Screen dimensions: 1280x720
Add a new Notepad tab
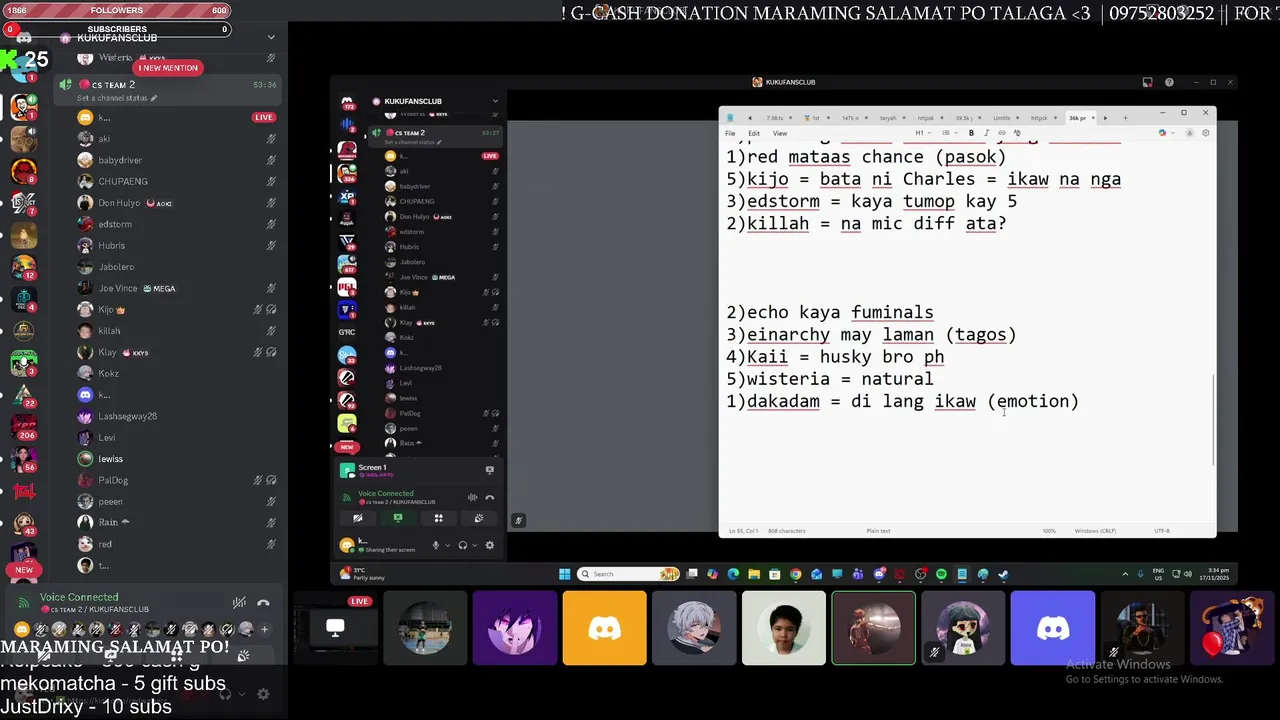coord(1124,118)
